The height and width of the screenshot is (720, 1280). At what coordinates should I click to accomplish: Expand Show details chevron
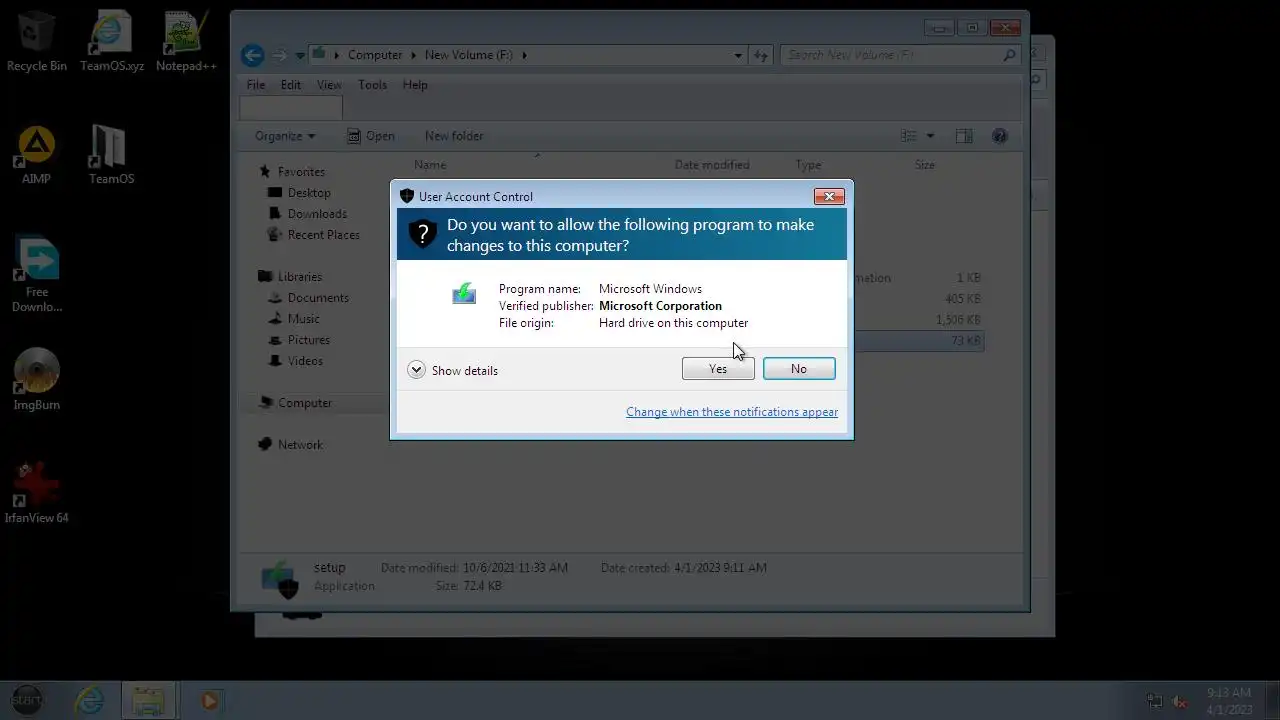point(416,370)
